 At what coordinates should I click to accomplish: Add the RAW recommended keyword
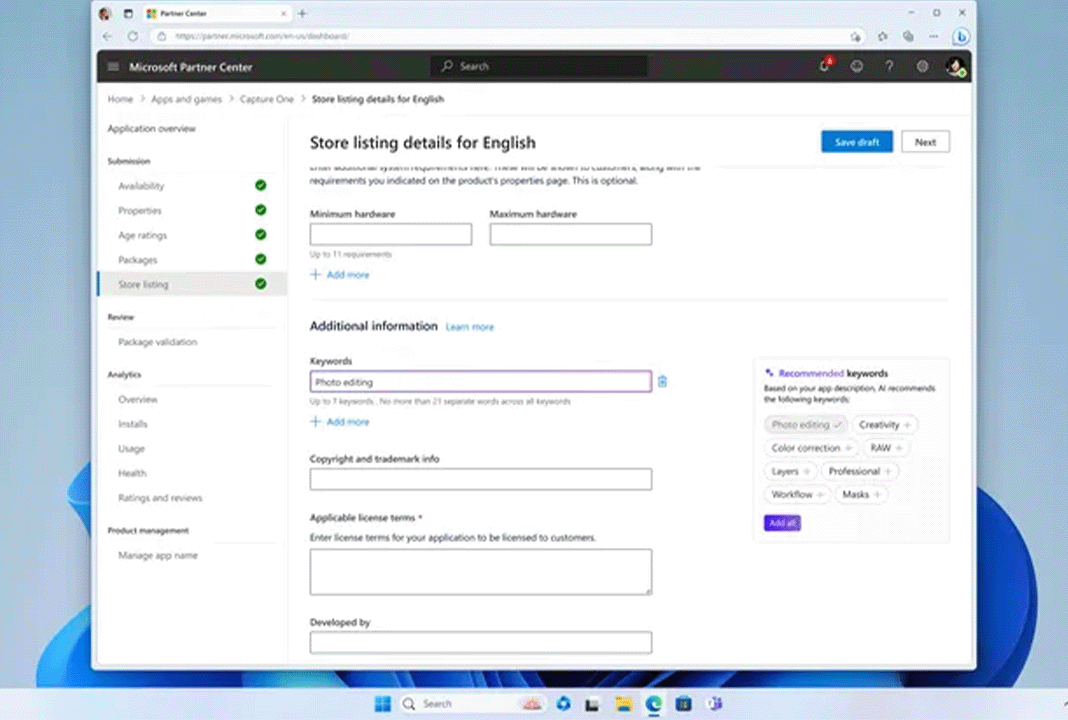pos(885,448)
